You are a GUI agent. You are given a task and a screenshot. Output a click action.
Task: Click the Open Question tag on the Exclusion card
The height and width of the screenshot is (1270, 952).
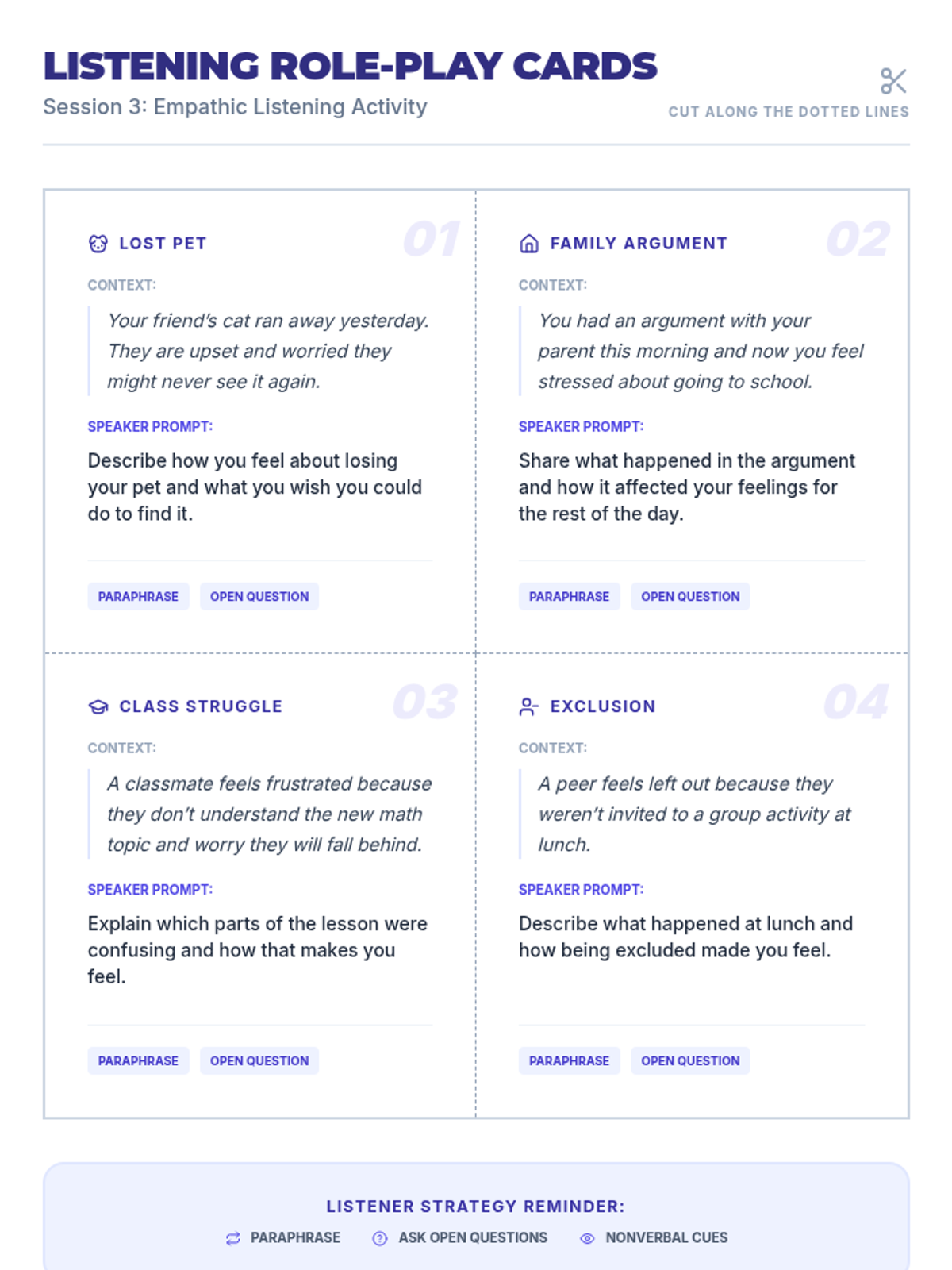point(690,1060)
